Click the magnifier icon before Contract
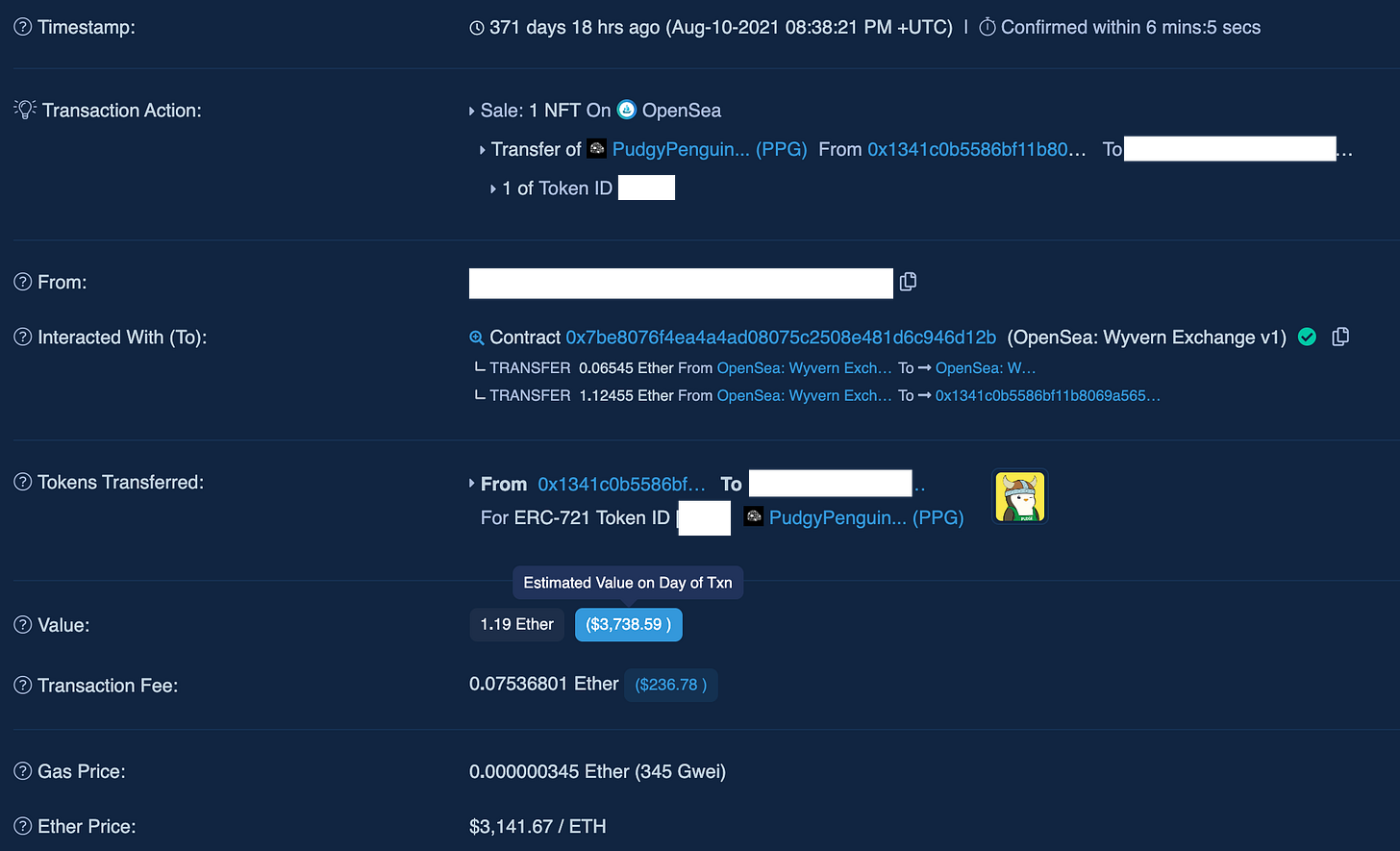The height and width of the screenshot is (851, 1400). (476, 338)
